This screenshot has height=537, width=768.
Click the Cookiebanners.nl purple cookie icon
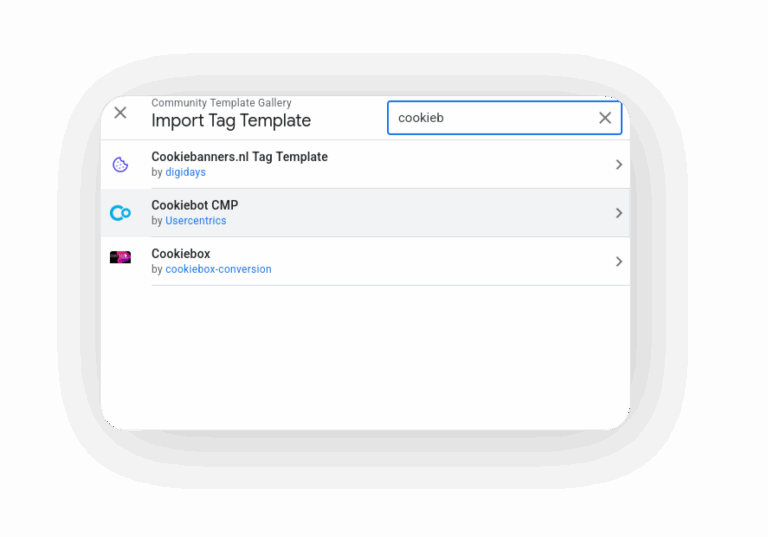[120, 164]
